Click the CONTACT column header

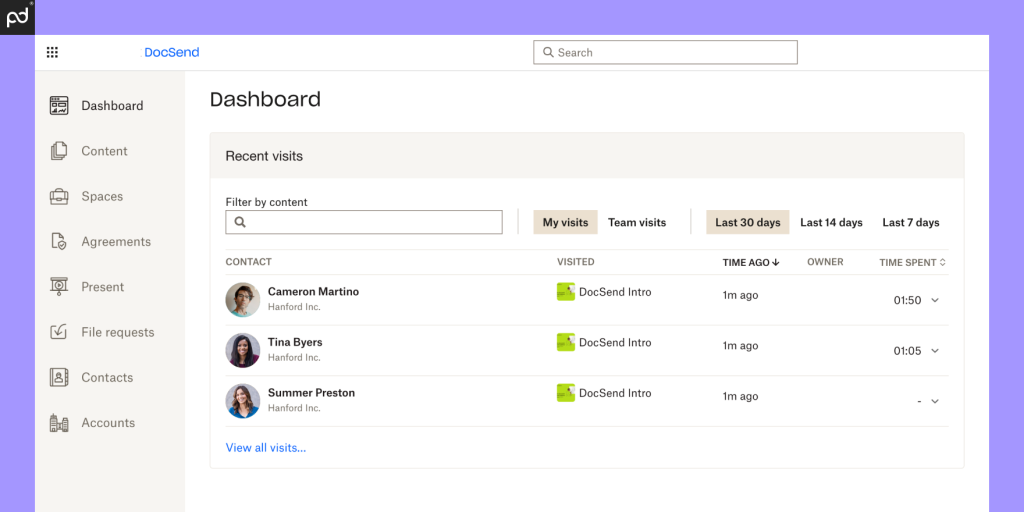tap(248, 262)
